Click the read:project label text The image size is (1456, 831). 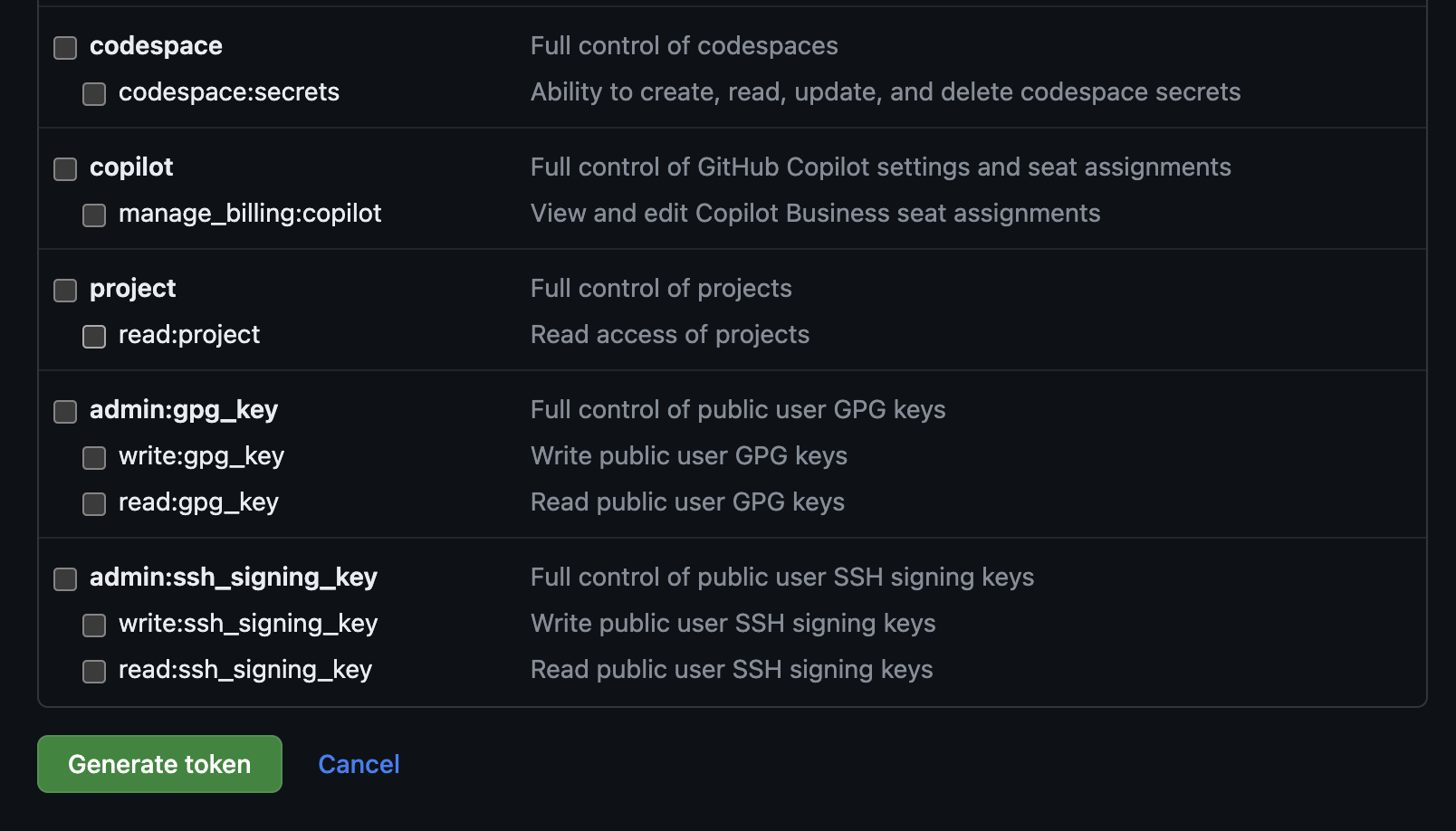(189, 334)
